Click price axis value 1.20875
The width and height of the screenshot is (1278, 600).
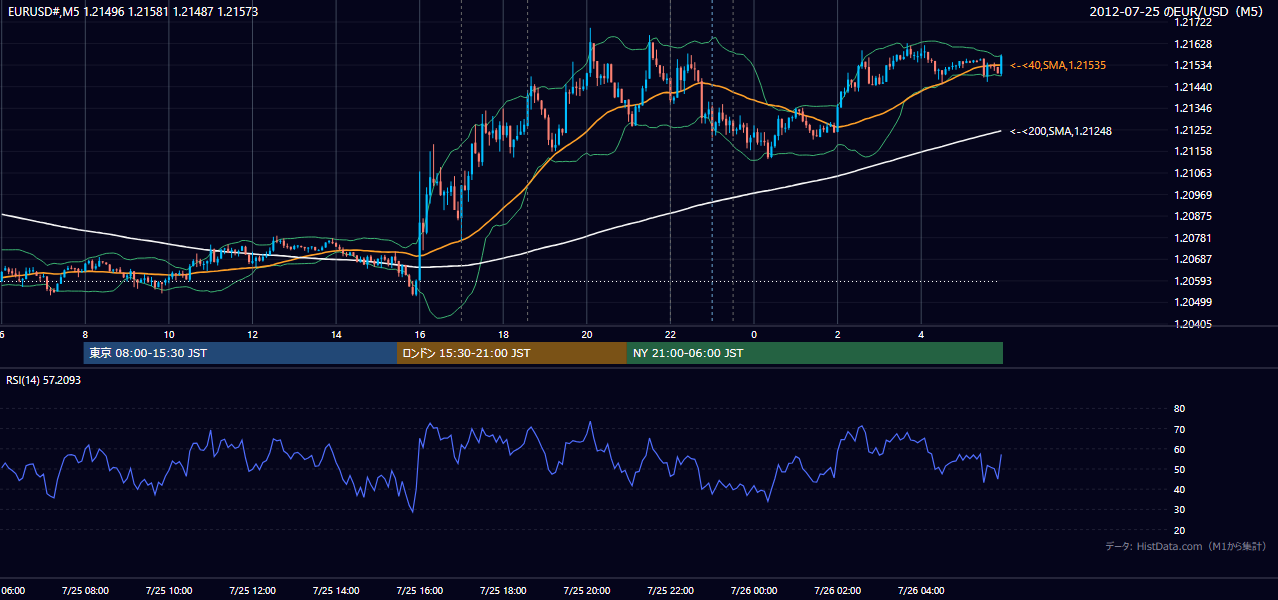pyautogui.click(x=1194, y=216)
